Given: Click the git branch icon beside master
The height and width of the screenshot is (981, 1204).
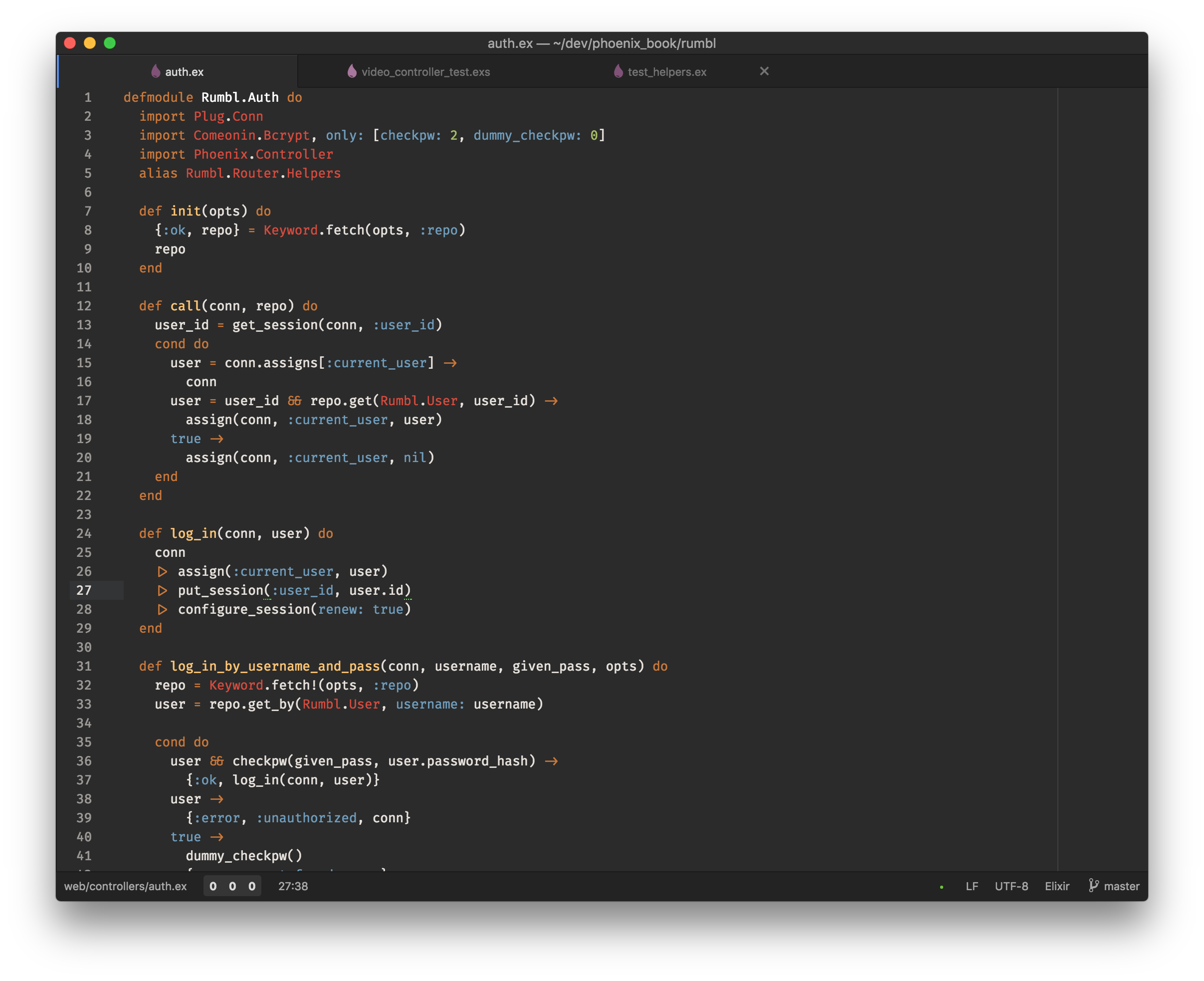Looking at the screenshot, I should click(x=1093, y=886).
